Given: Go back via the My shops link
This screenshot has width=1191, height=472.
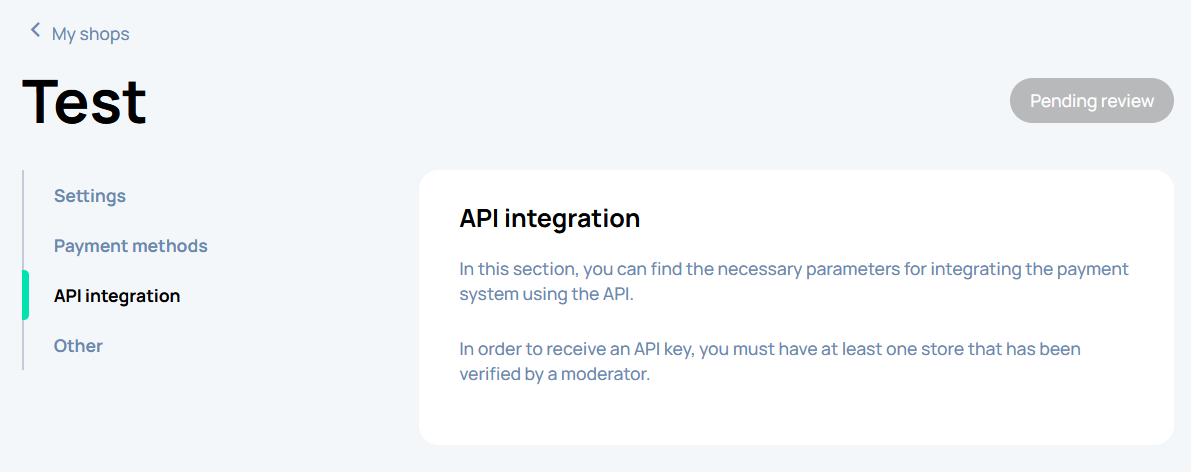Looking at the screenshot, I should coord(90,34).
